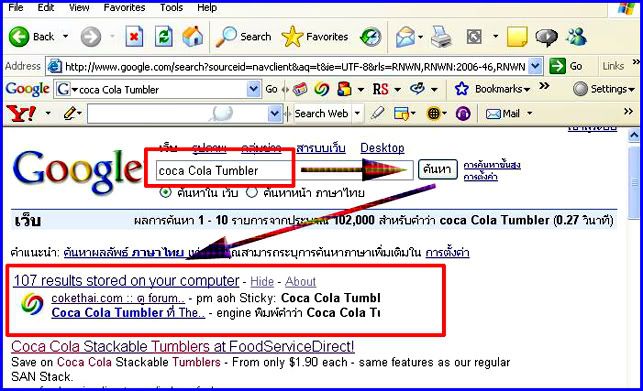
Task: Open the Help menu
Action: click(207, 7)
